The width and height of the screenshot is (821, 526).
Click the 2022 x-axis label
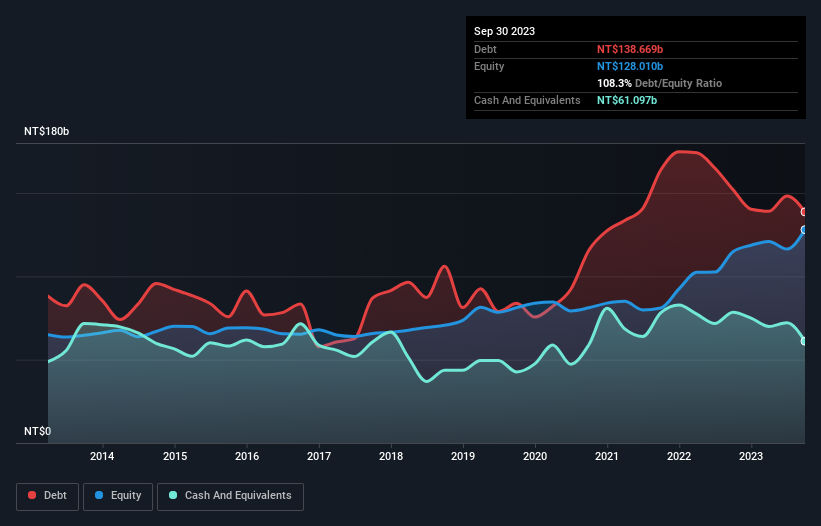point(679,456)
